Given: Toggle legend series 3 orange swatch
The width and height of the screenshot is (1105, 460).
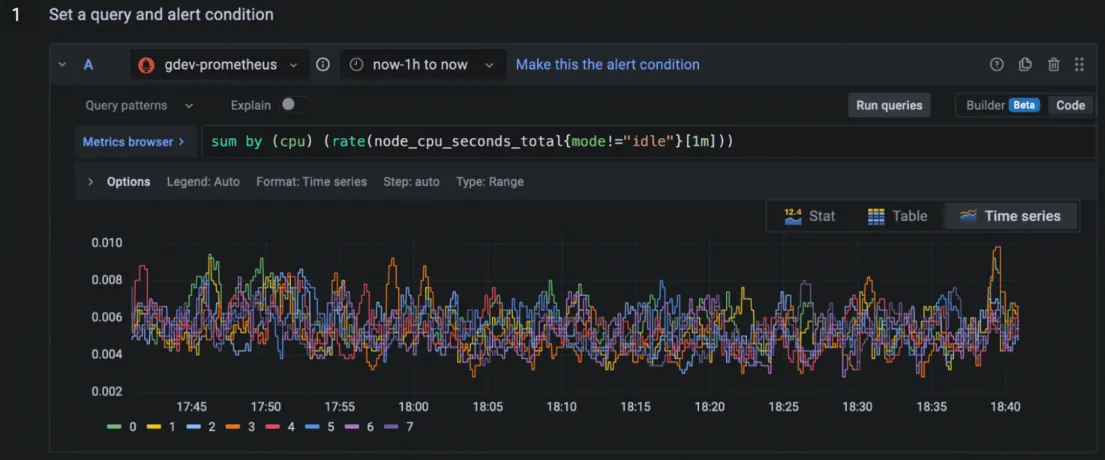Looking at the screenshot, I should 233,427.
